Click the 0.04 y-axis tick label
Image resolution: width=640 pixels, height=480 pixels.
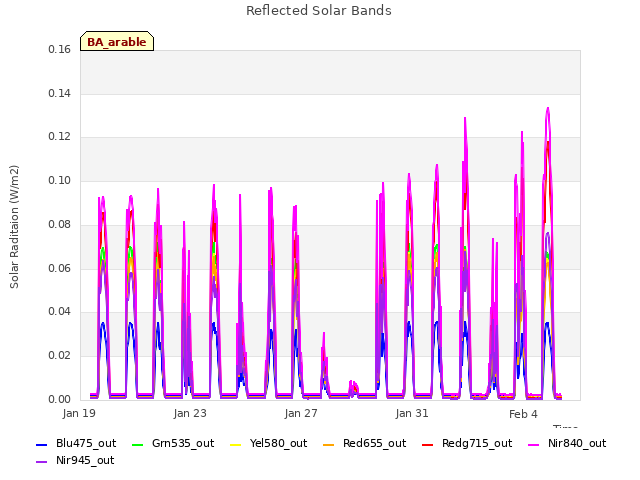click(x=60, y=311)
